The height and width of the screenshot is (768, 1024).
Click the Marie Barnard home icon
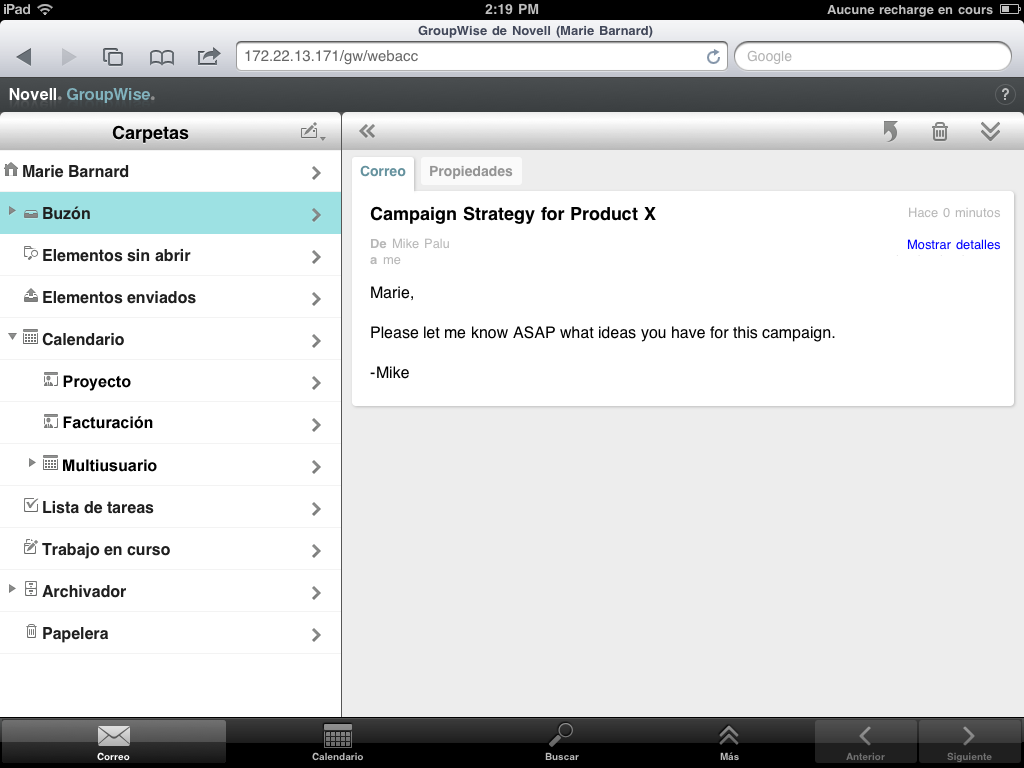click(11, 170)
